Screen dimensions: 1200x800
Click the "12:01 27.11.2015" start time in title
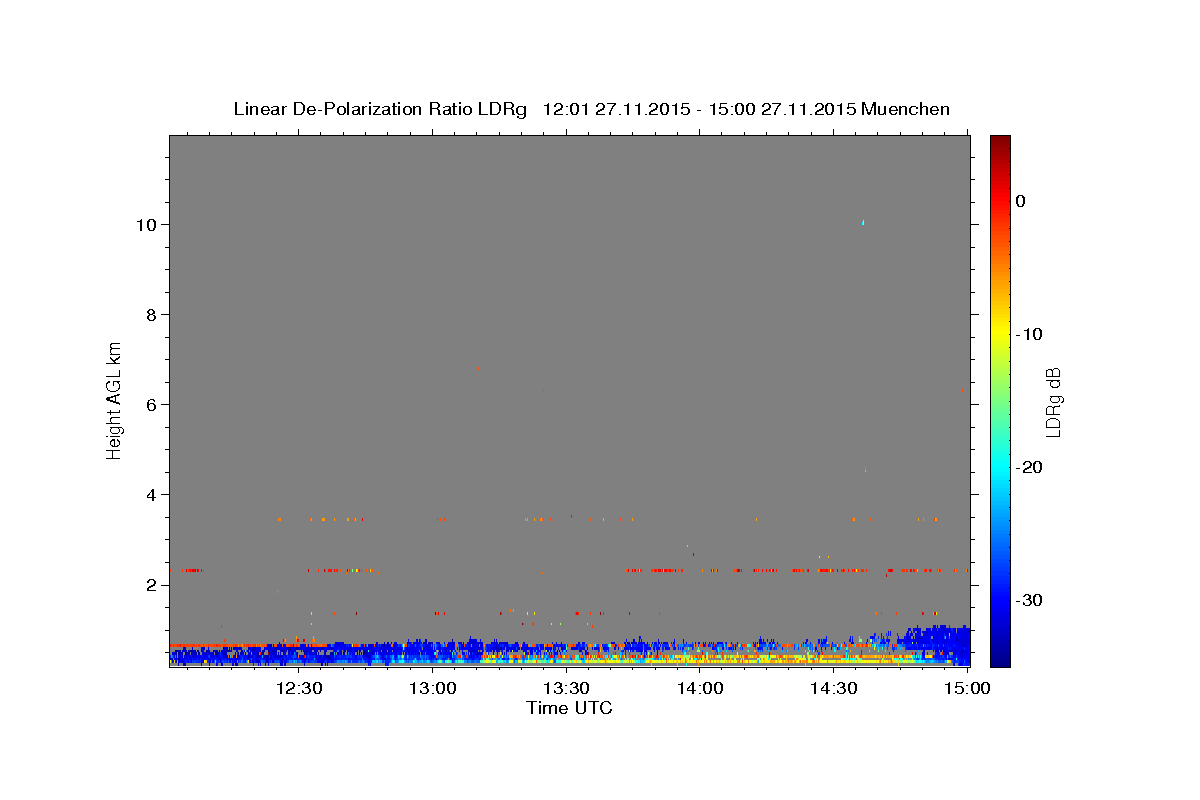click(x=615, y=109)
